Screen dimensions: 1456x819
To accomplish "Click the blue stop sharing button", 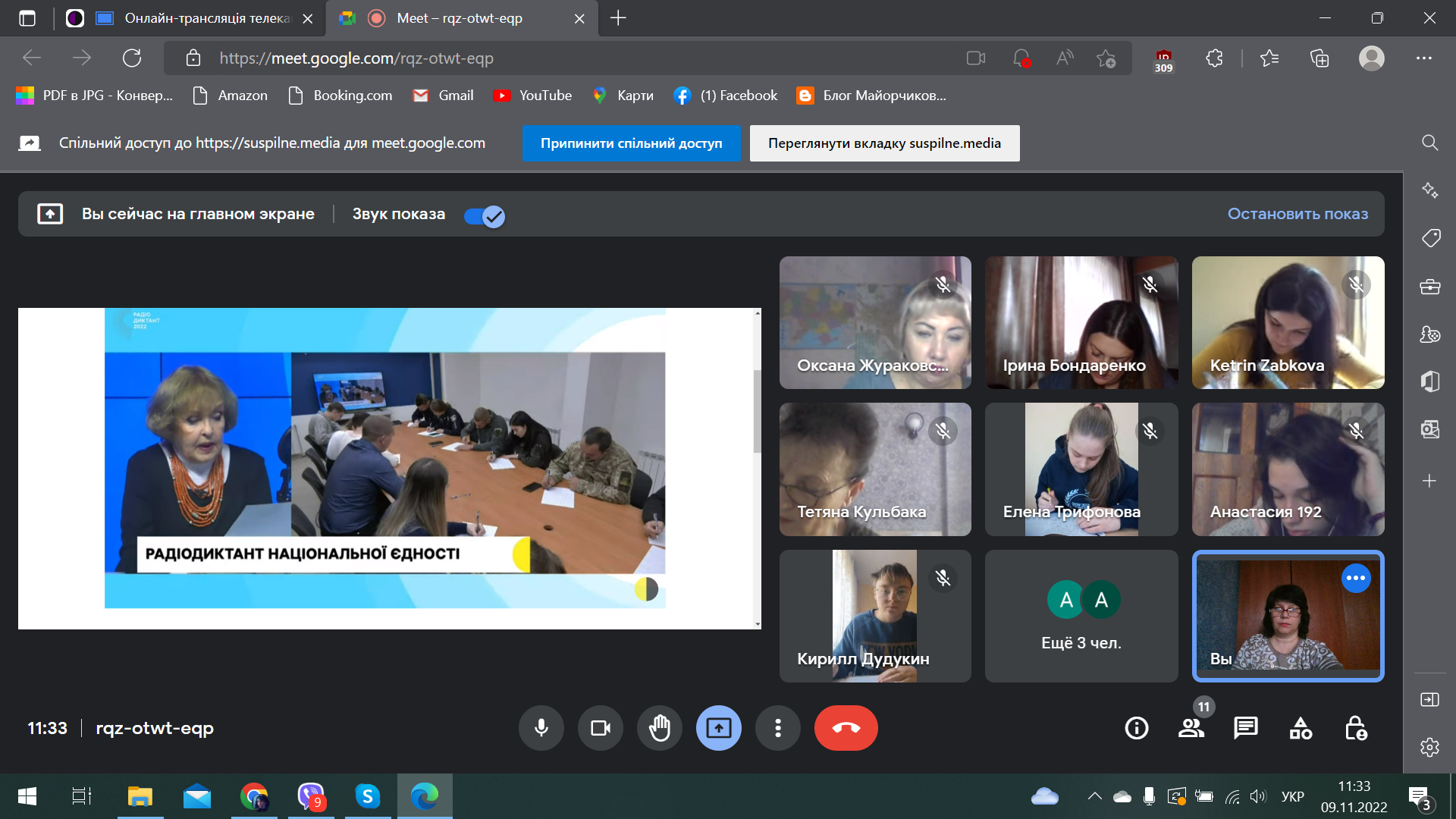I will (x=631, y=143).
